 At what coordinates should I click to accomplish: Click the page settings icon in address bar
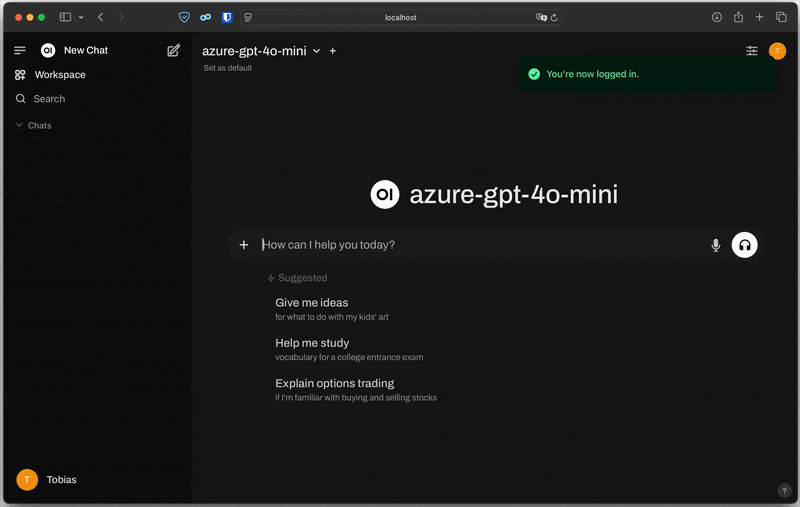(248, 17)
